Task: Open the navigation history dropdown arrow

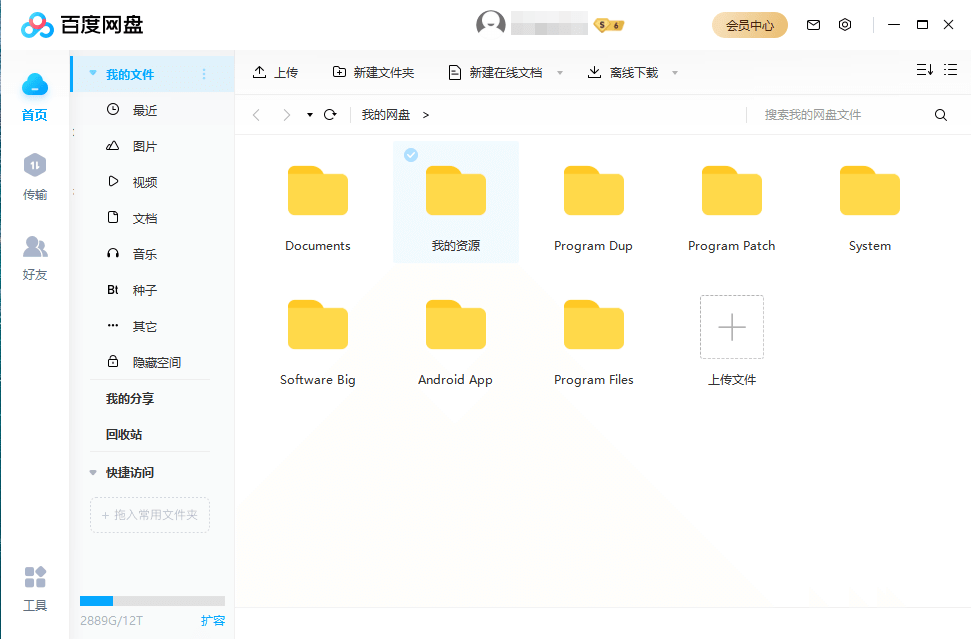Action: [x=310, y=115]
